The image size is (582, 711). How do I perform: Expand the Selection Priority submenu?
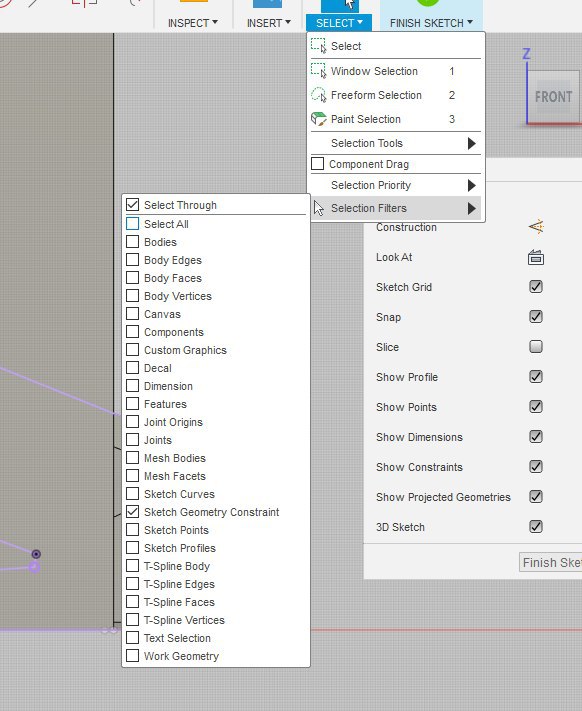click(395, 185)
